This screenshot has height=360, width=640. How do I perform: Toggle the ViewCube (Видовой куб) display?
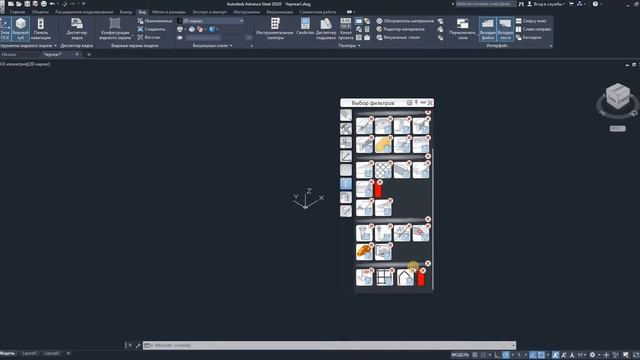(20, 29)
